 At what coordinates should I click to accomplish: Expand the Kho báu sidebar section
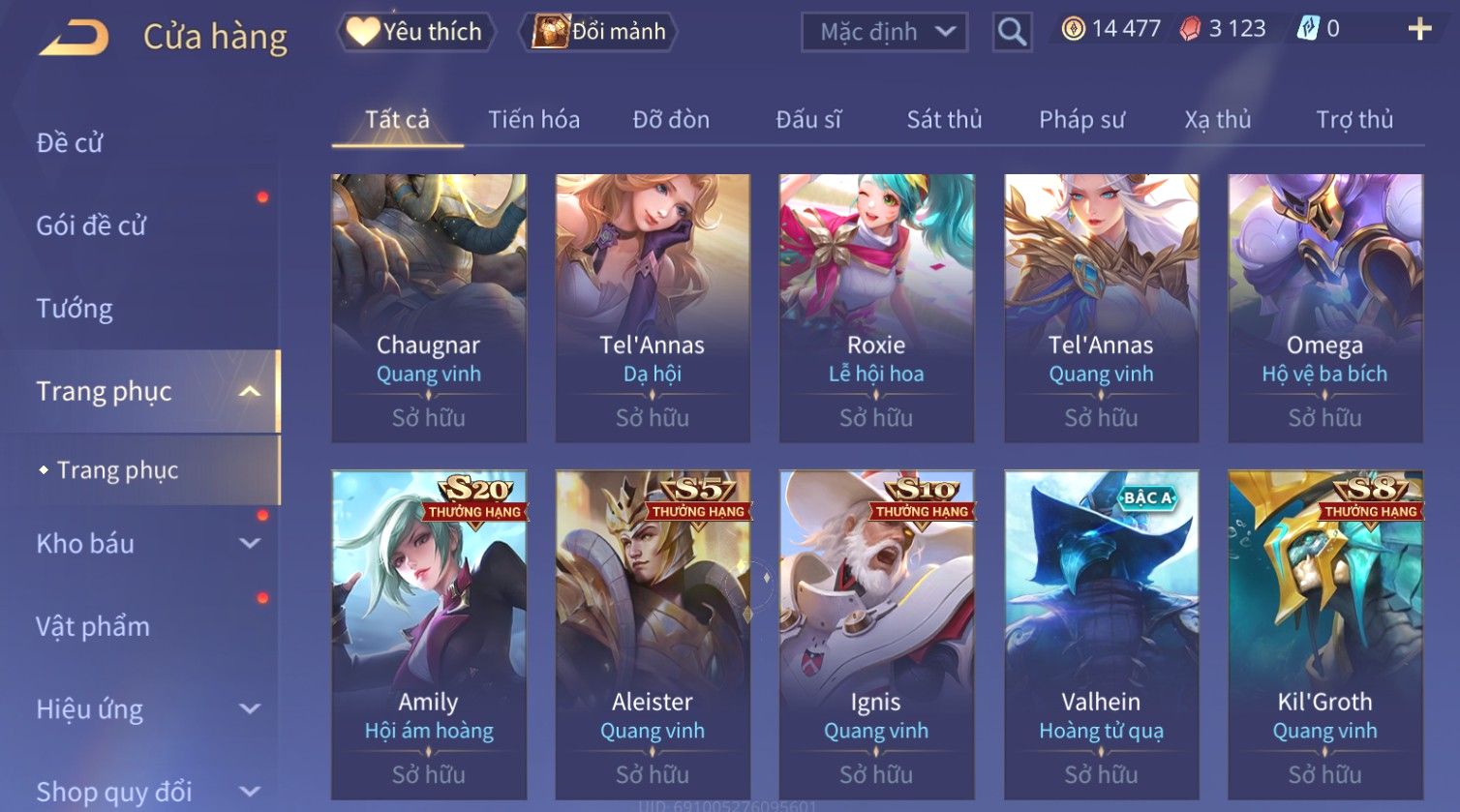pyautogui.click(x=250, y=544)
